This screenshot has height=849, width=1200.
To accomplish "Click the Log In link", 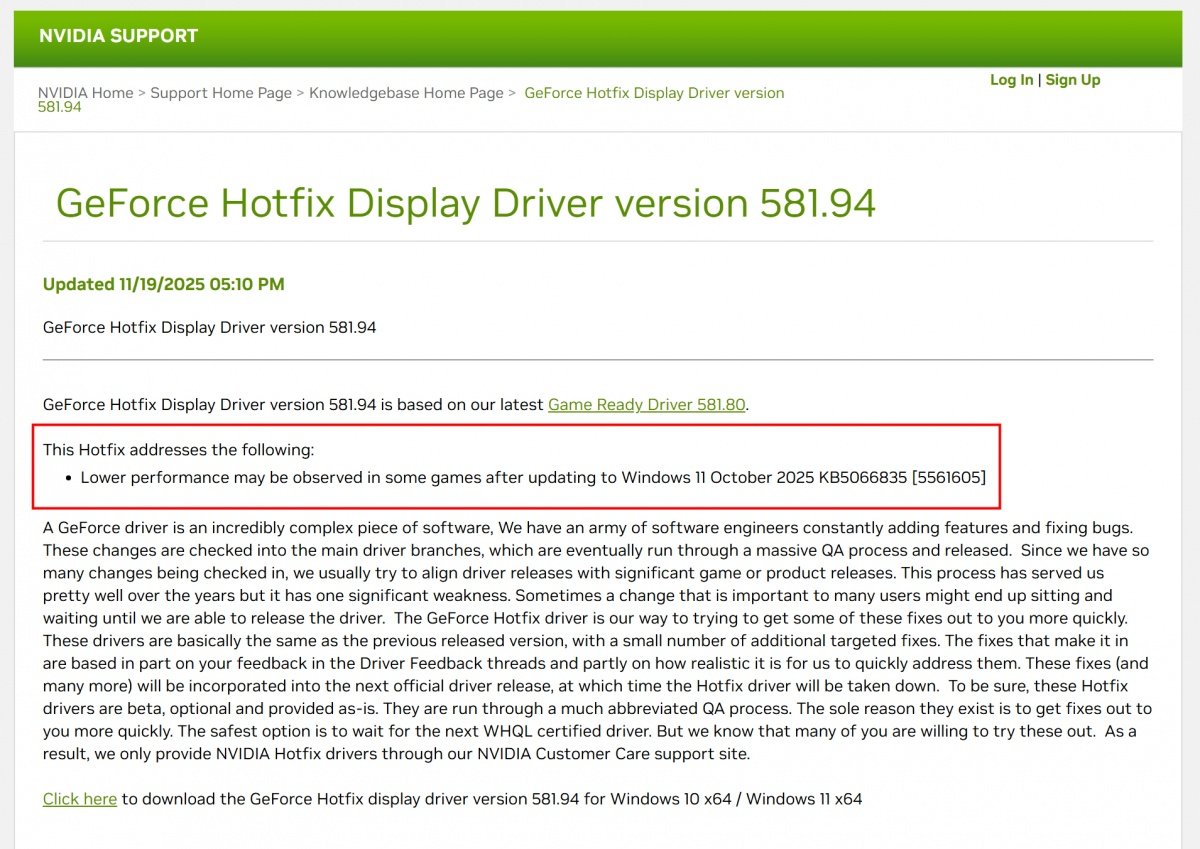I will 1011,80.
